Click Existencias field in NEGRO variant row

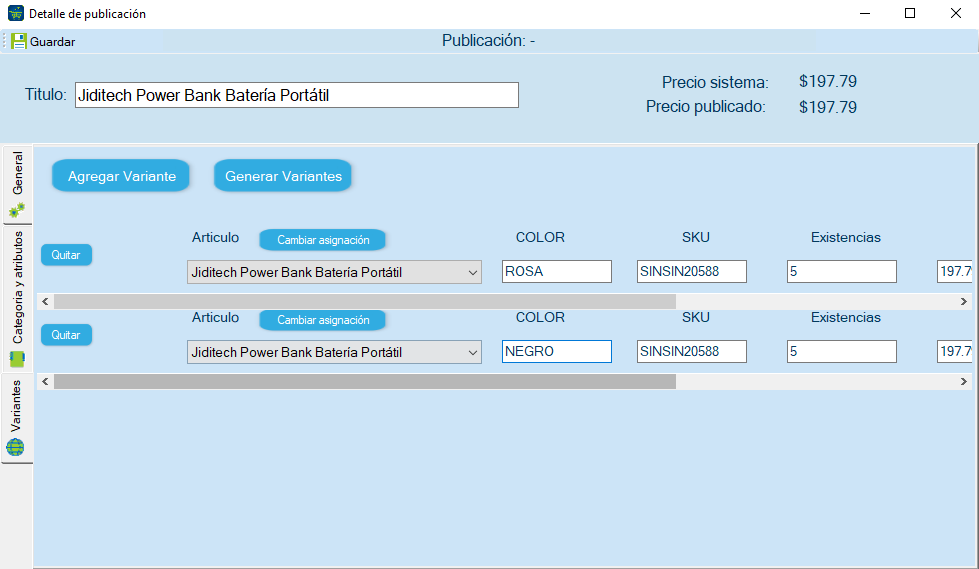[842, 352]
